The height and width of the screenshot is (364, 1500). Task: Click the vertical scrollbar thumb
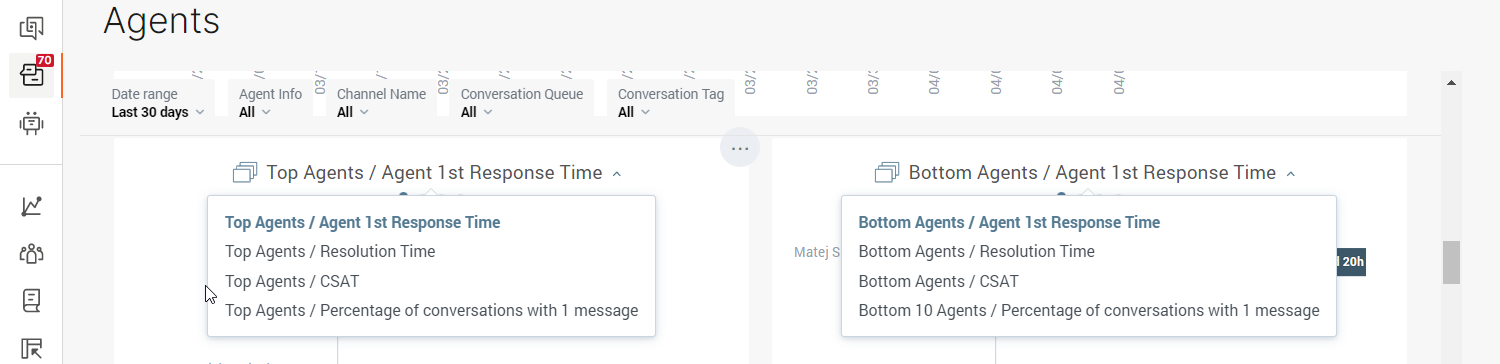point(1451,262)
